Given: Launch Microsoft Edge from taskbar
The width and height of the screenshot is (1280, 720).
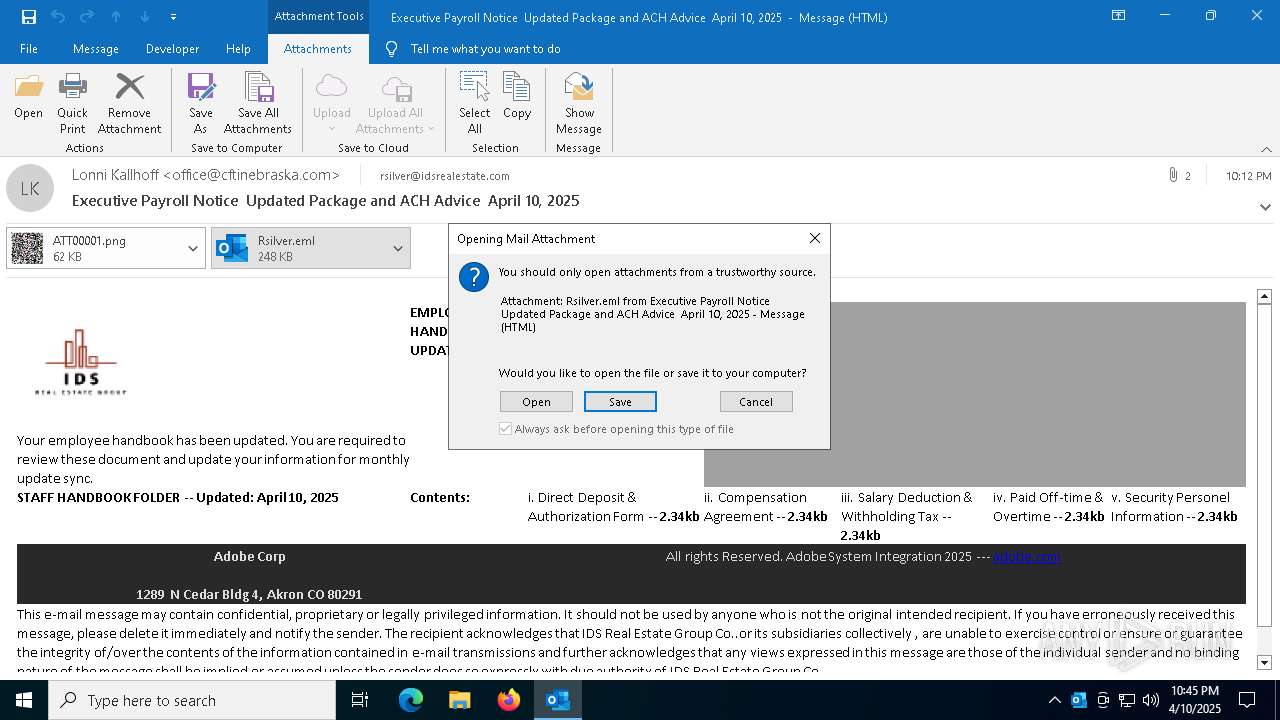Looking at the screenshot, I should [x=411, y=700].
